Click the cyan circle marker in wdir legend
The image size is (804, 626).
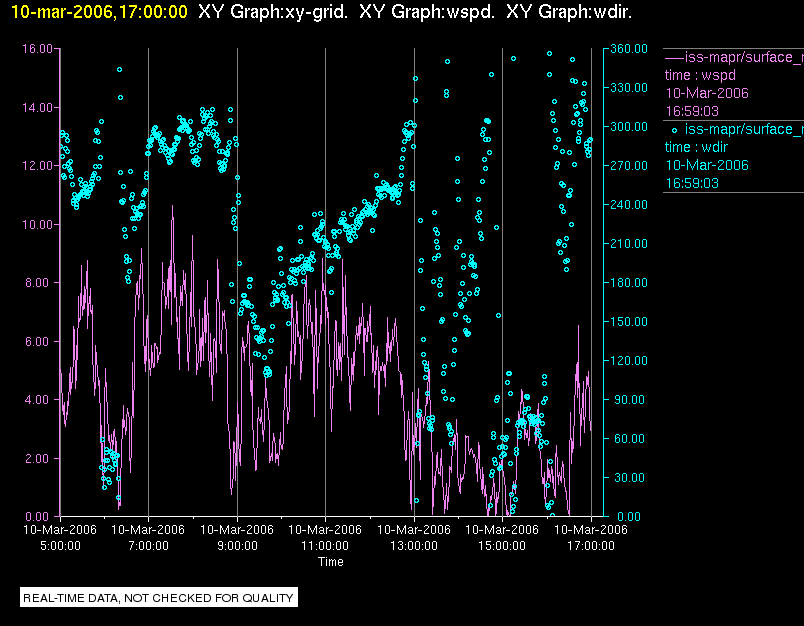click(x=675, y=130)
